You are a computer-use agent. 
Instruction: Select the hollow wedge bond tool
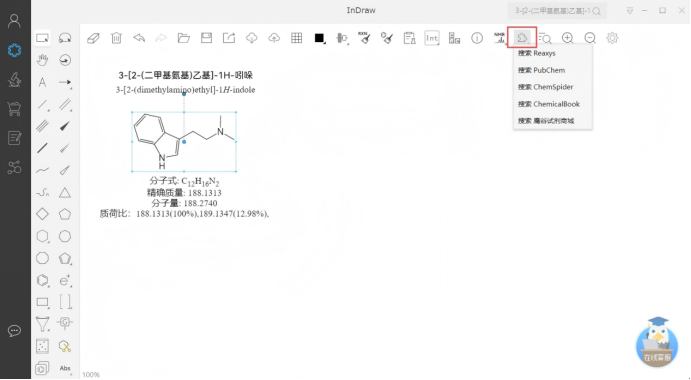coord(65,170)
